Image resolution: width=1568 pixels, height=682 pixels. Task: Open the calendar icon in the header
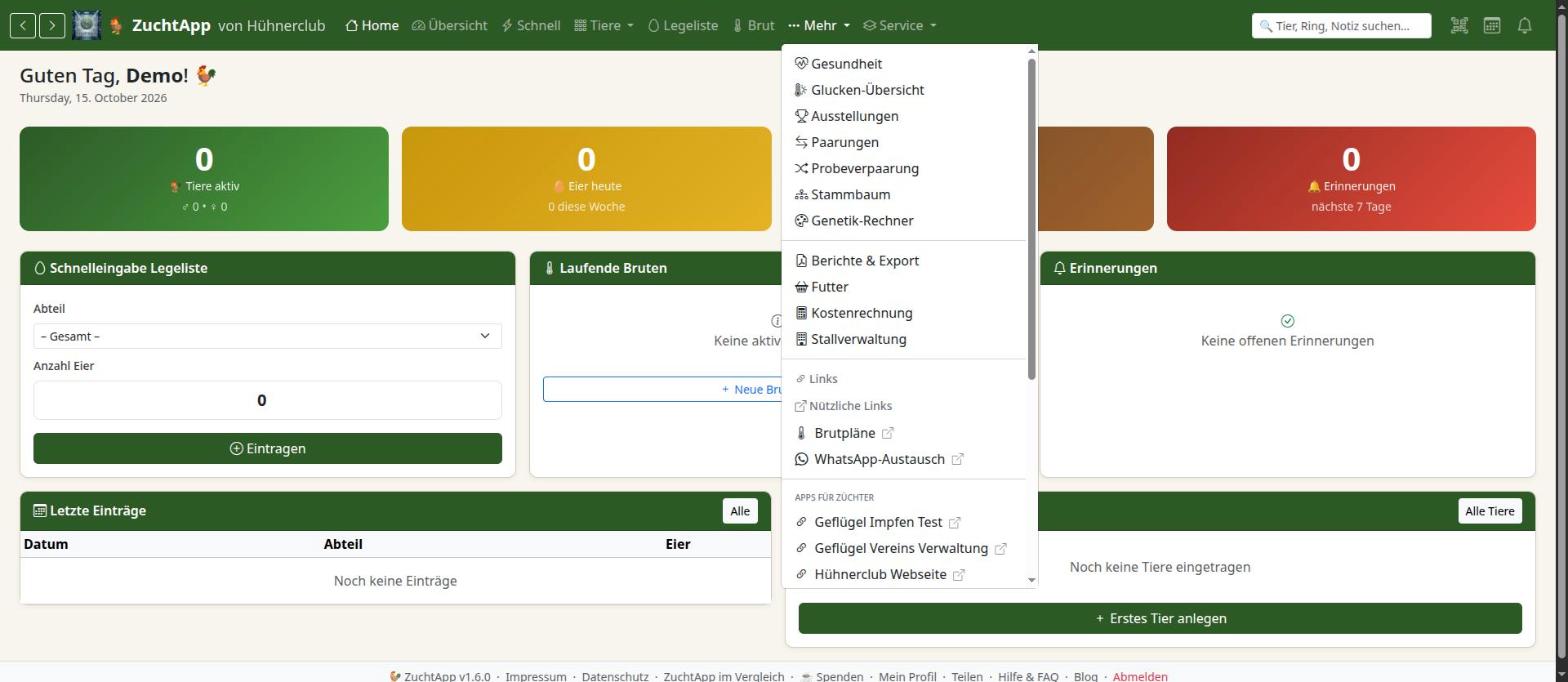(1491, 26)
